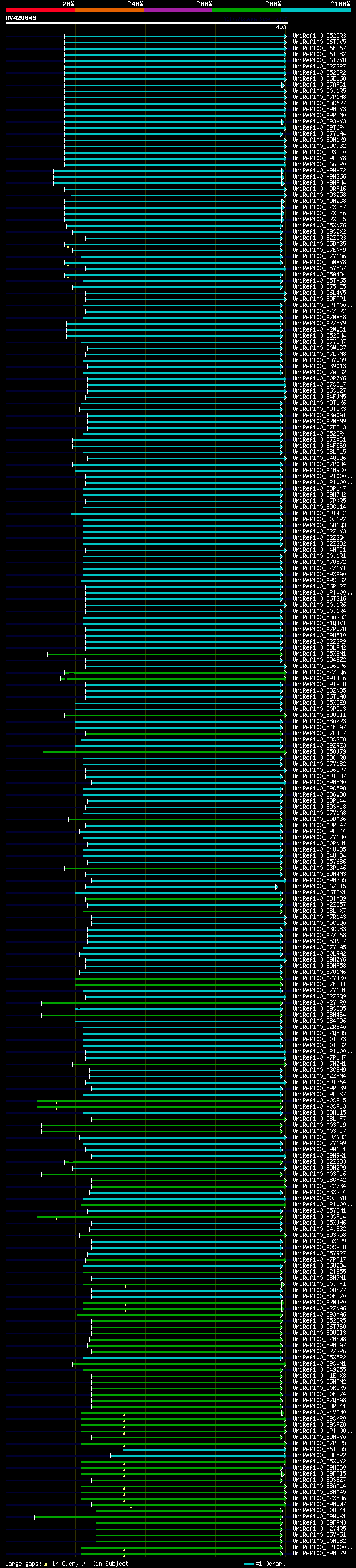Screen dimensions: 356x1568
Task: Click UniRef100_Q7Y1A4 label
Action: [x=319, y=134]
